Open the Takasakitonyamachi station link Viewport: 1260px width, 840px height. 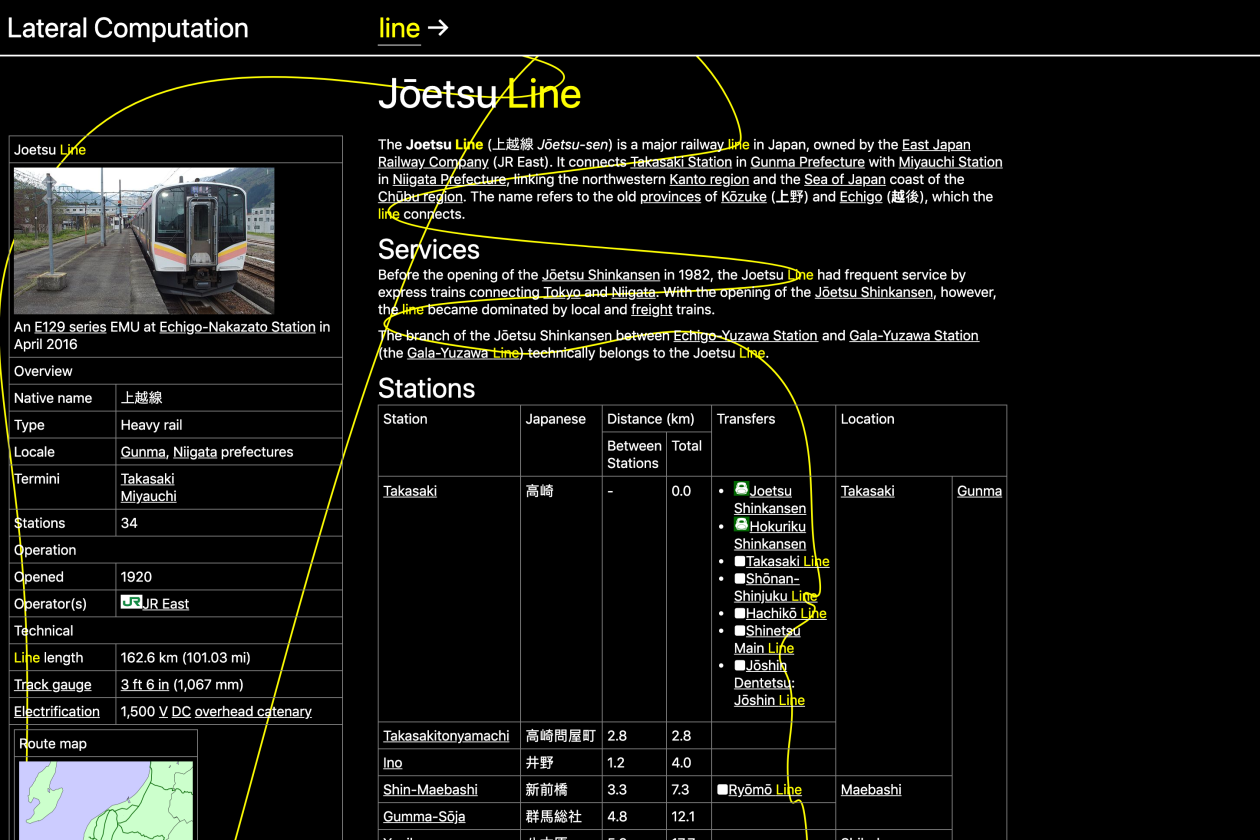446,736
